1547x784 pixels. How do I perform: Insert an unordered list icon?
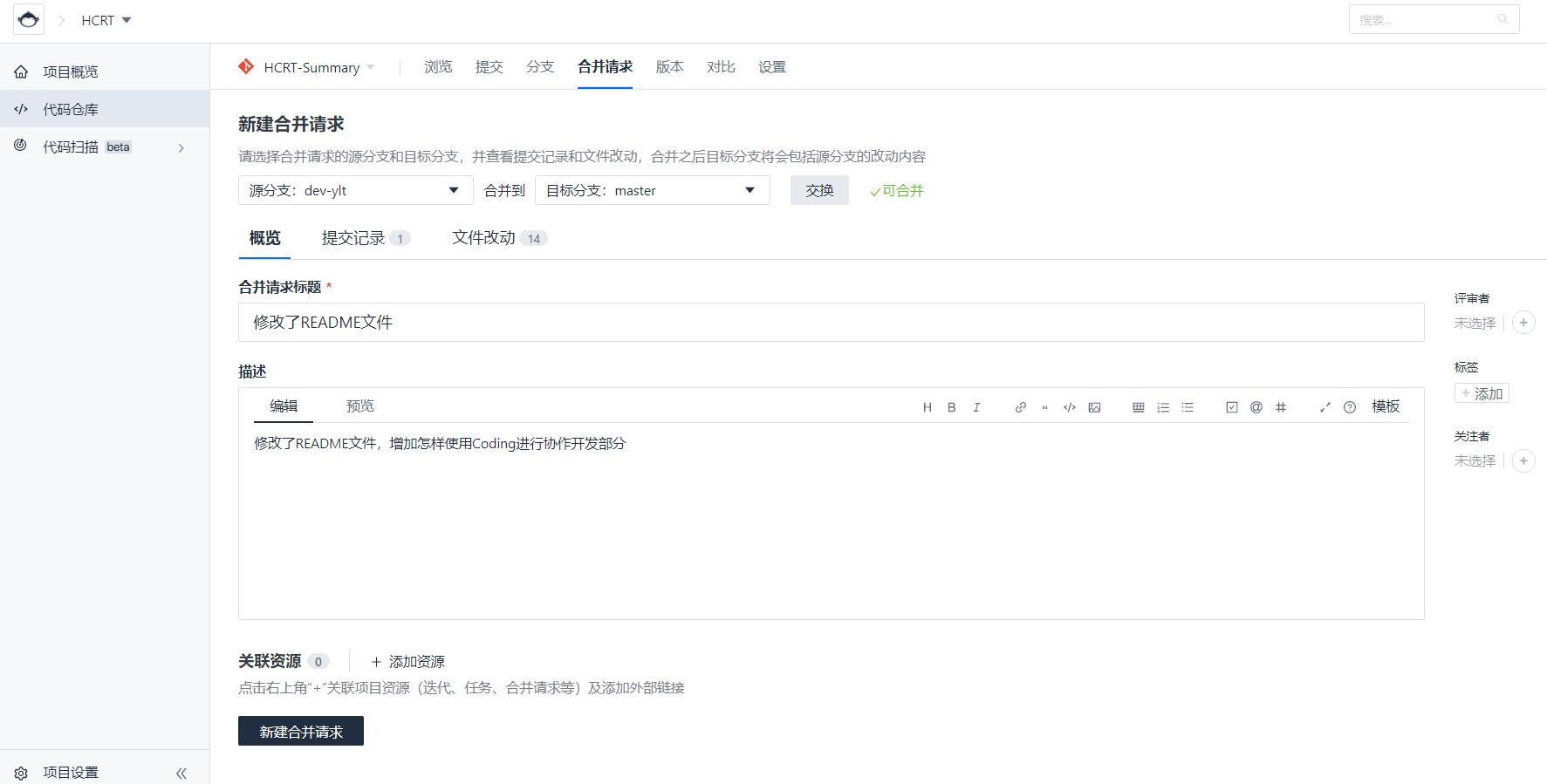[1188, 407]
